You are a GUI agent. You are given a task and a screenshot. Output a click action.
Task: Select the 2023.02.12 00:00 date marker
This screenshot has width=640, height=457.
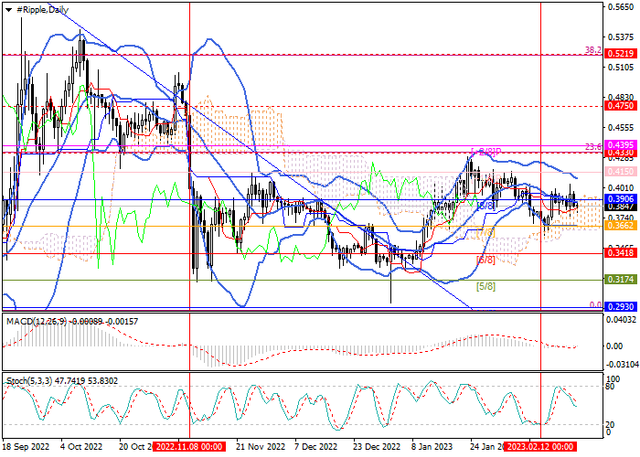tap(540, 449)
